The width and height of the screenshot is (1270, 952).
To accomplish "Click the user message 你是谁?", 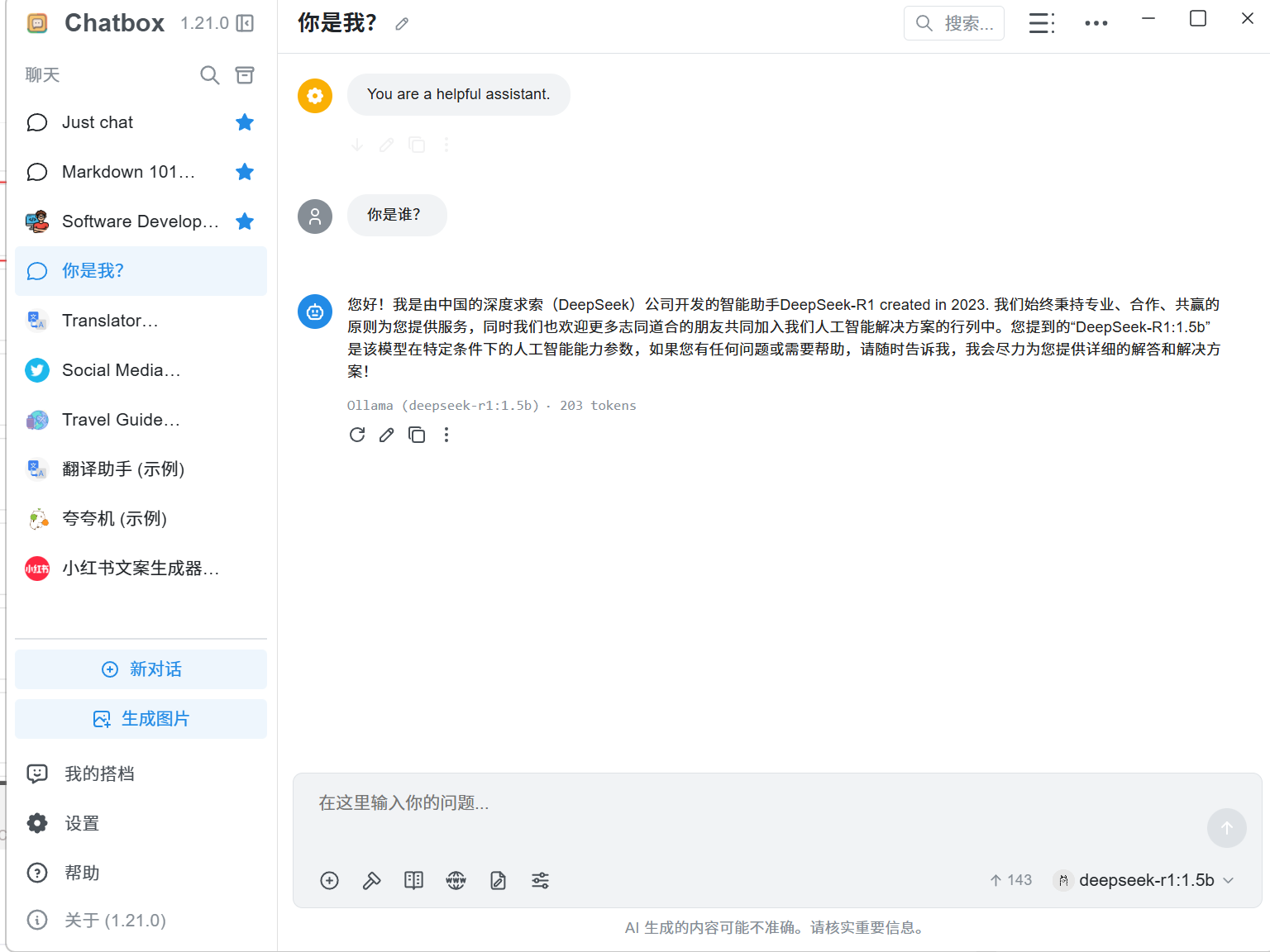I will [x=397, y=215].
